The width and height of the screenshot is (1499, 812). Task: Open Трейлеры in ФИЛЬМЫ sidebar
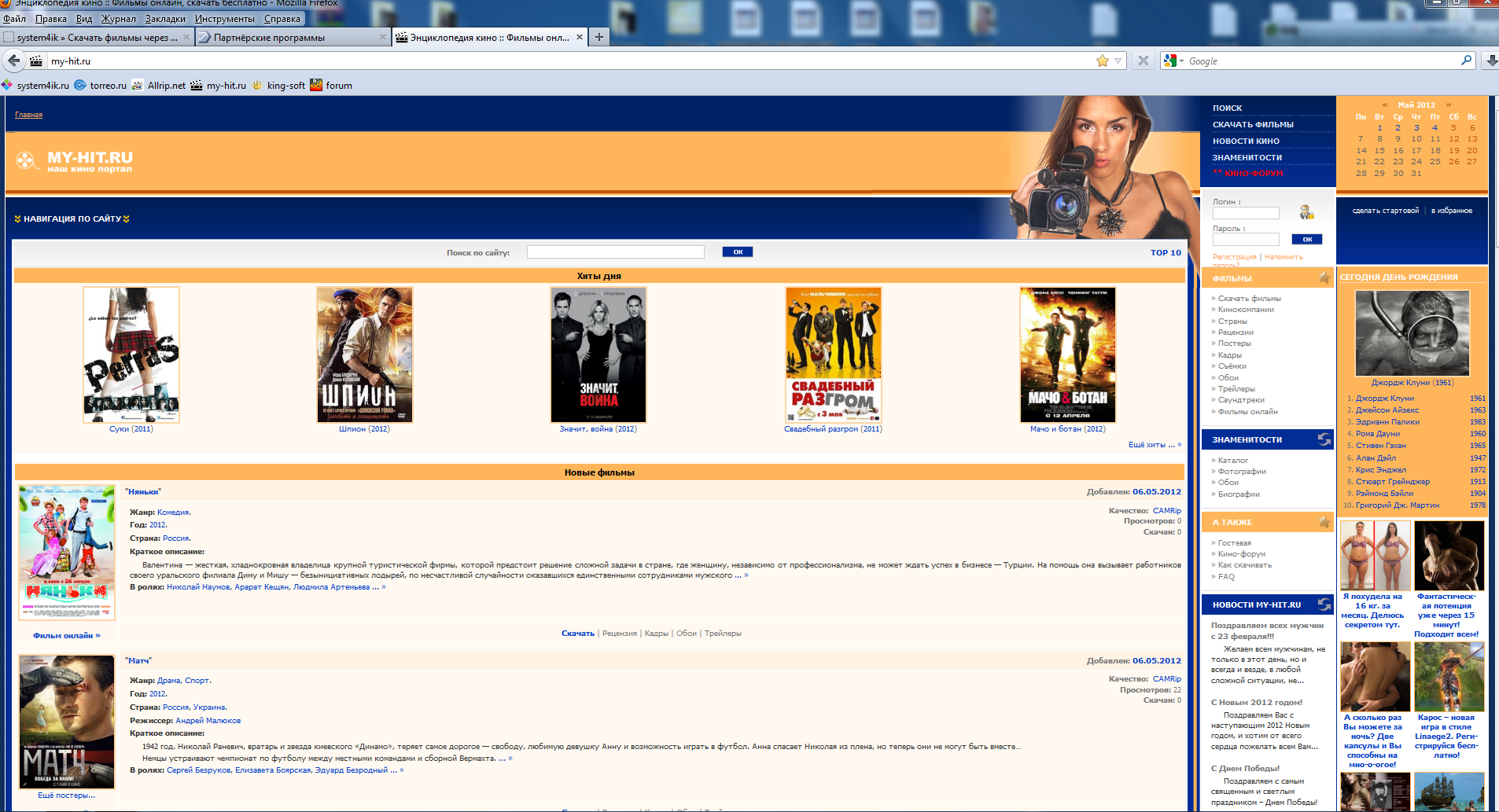pyautogui.click(x=1236, y=389)
